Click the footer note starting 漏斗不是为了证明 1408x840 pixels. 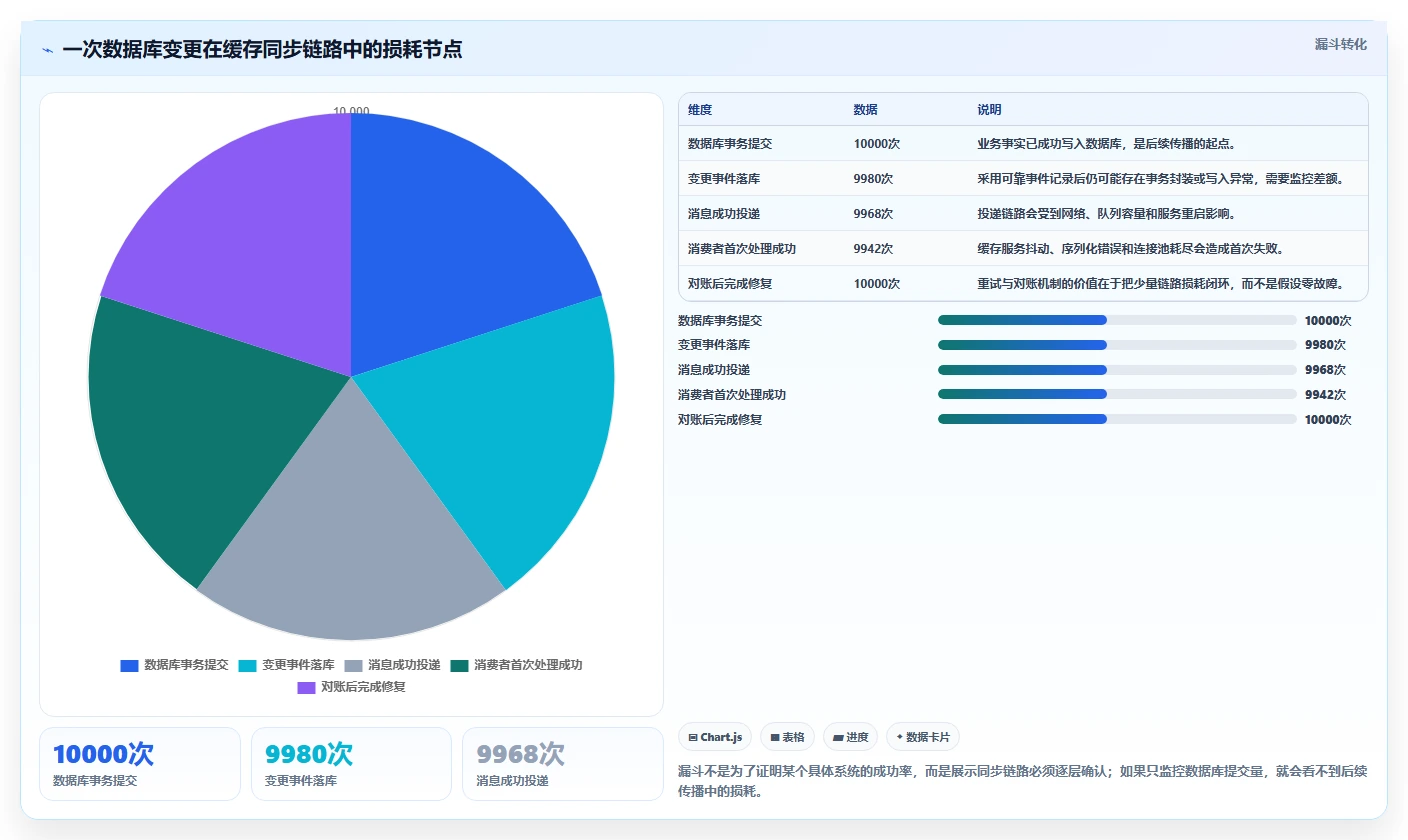pyautogui.click(x=1022, y=781)
